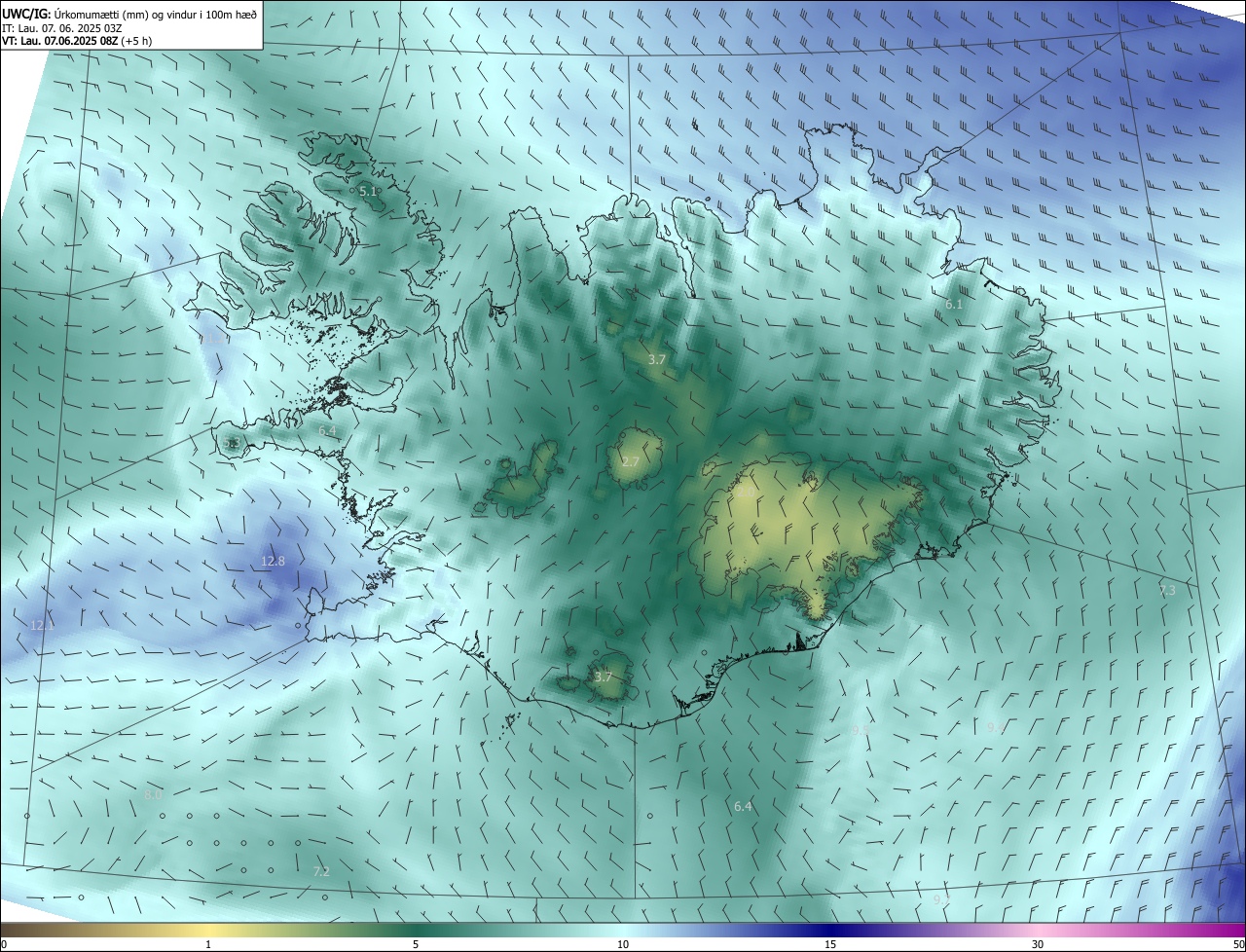This screenshot has width=1246, height=952.
Task: Click the 7.3 value off the east coast
Action: click(1167, 591)
